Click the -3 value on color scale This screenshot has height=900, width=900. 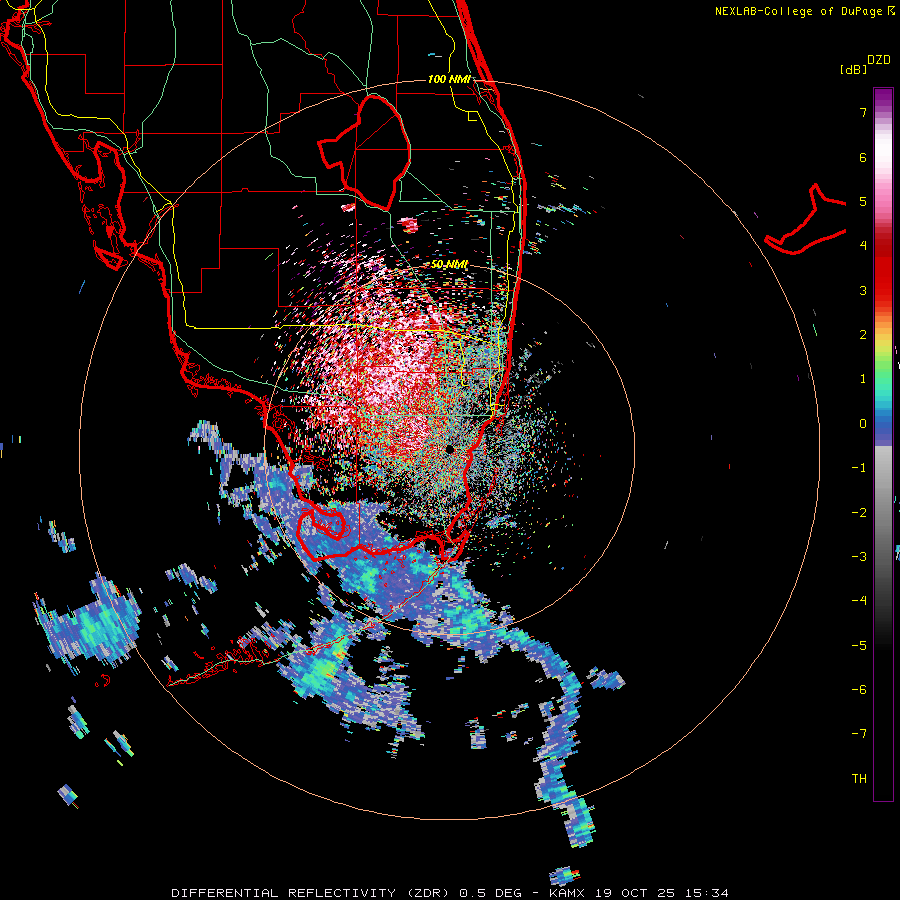point(859,557)
